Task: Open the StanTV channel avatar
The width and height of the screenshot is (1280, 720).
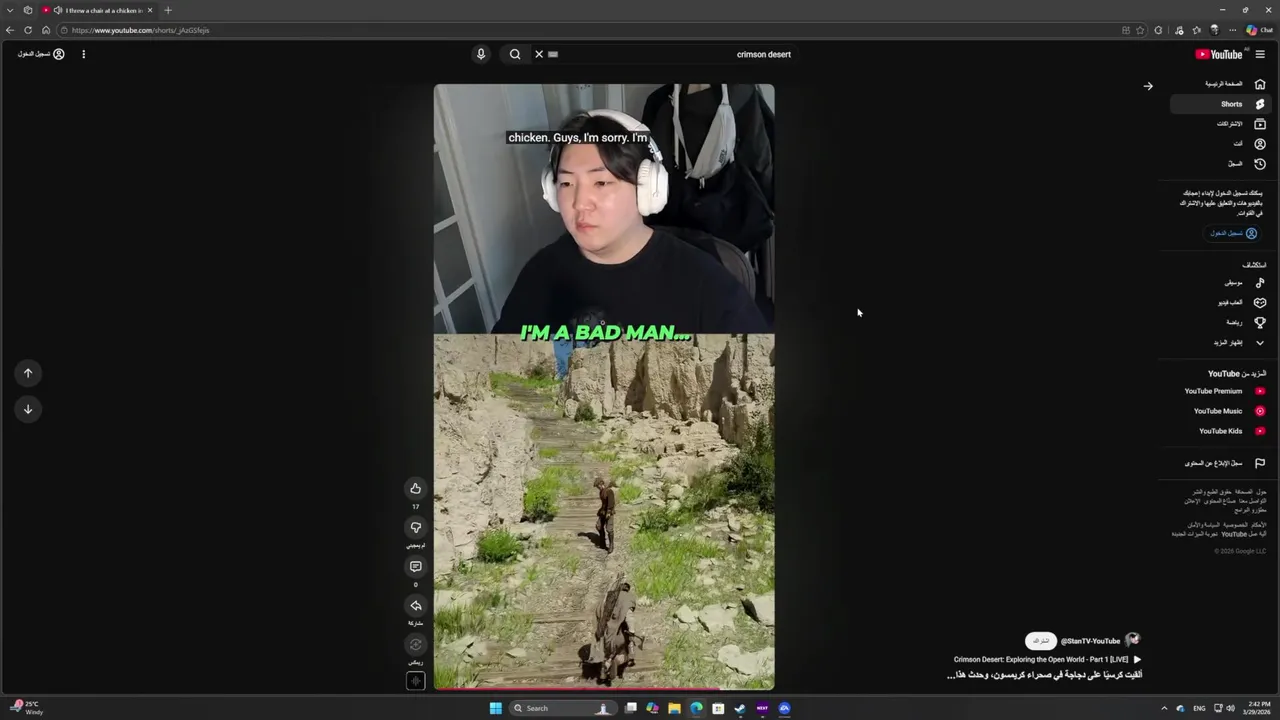Action: (1132, 640)
